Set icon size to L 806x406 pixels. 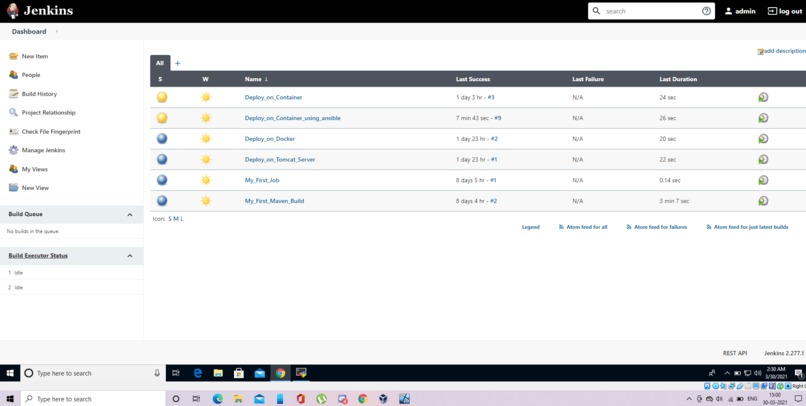tap(181, 219)
